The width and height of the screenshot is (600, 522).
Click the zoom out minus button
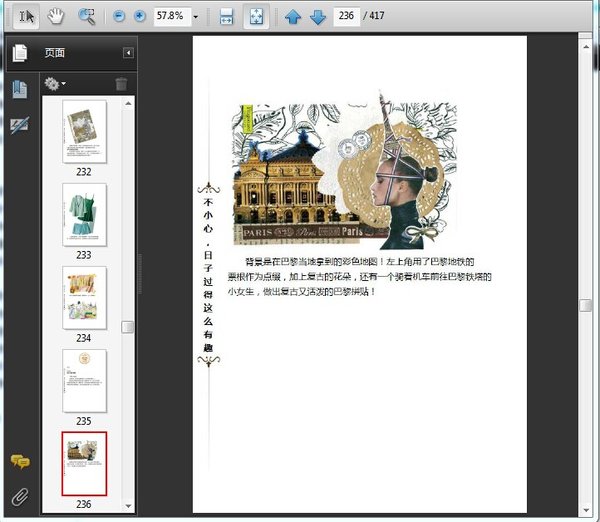tap(119, 17)
